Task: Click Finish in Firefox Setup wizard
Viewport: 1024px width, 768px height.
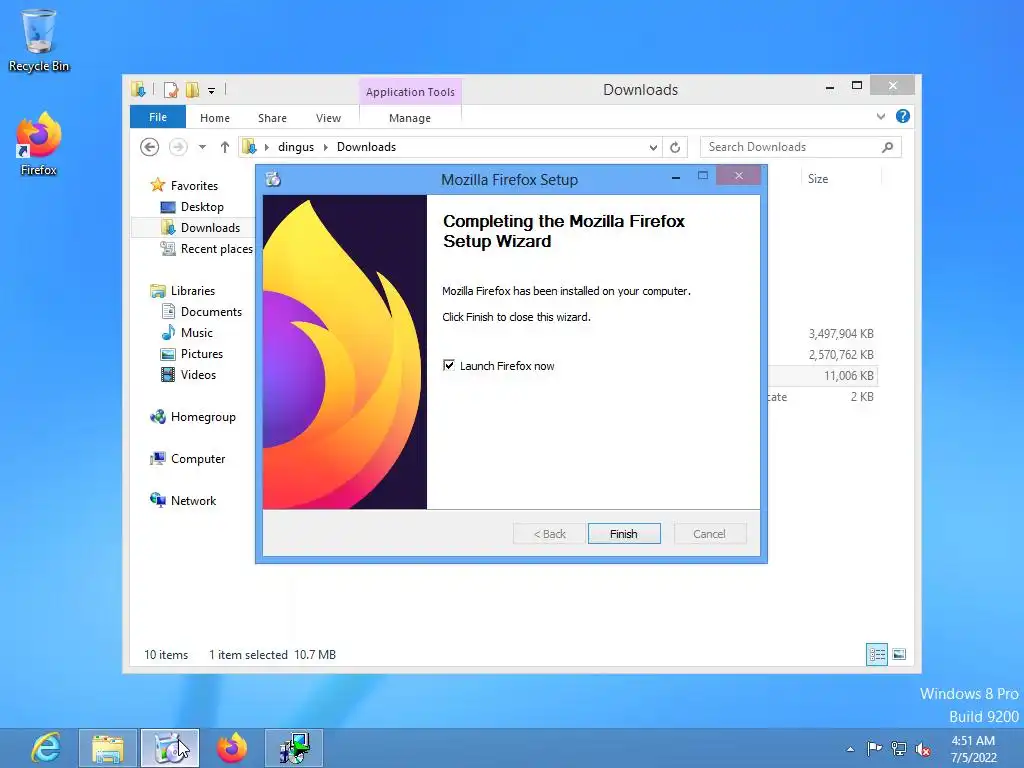Action: [624, 534]
